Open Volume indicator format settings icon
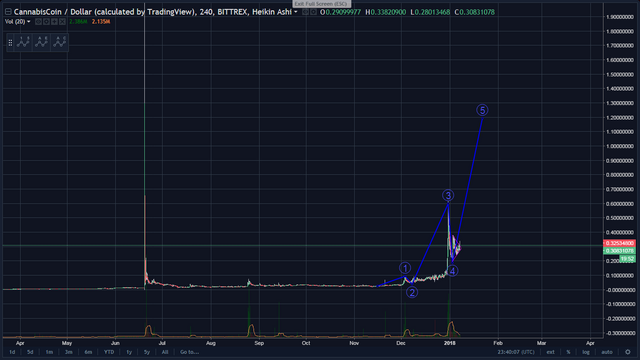The width and height of the screenshot is (640, 360). (46, 22)
